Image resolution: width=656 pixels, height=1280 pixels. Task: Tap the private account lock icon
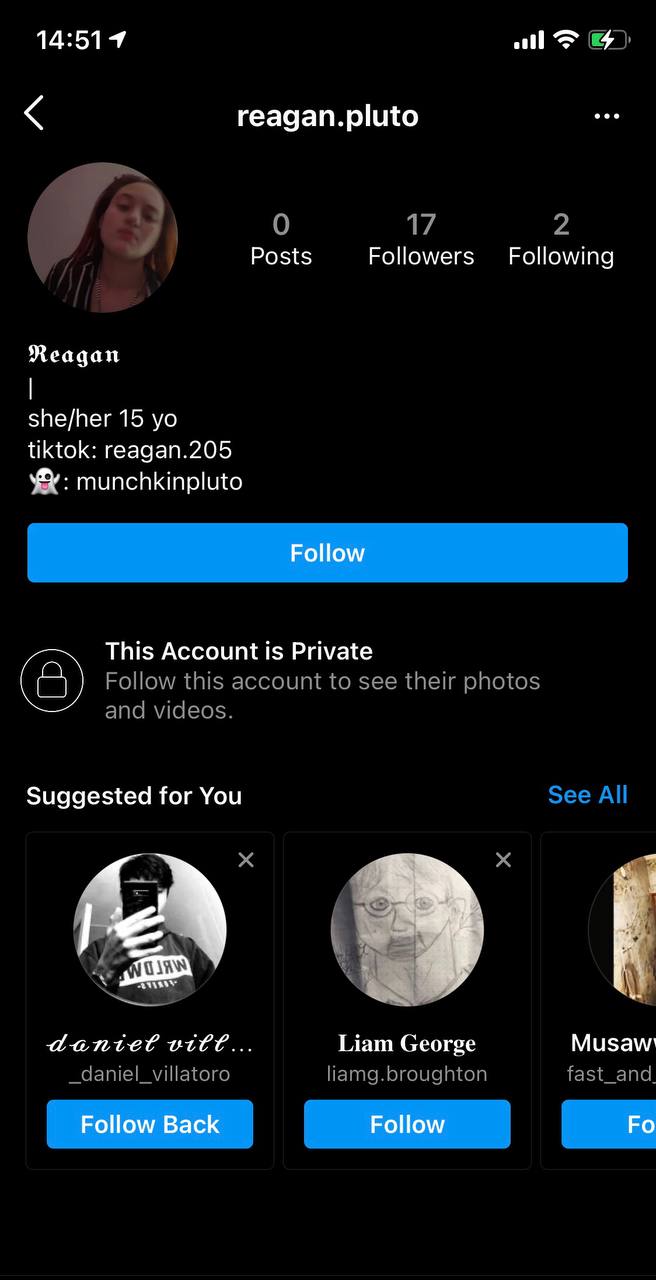pos(51,681)
